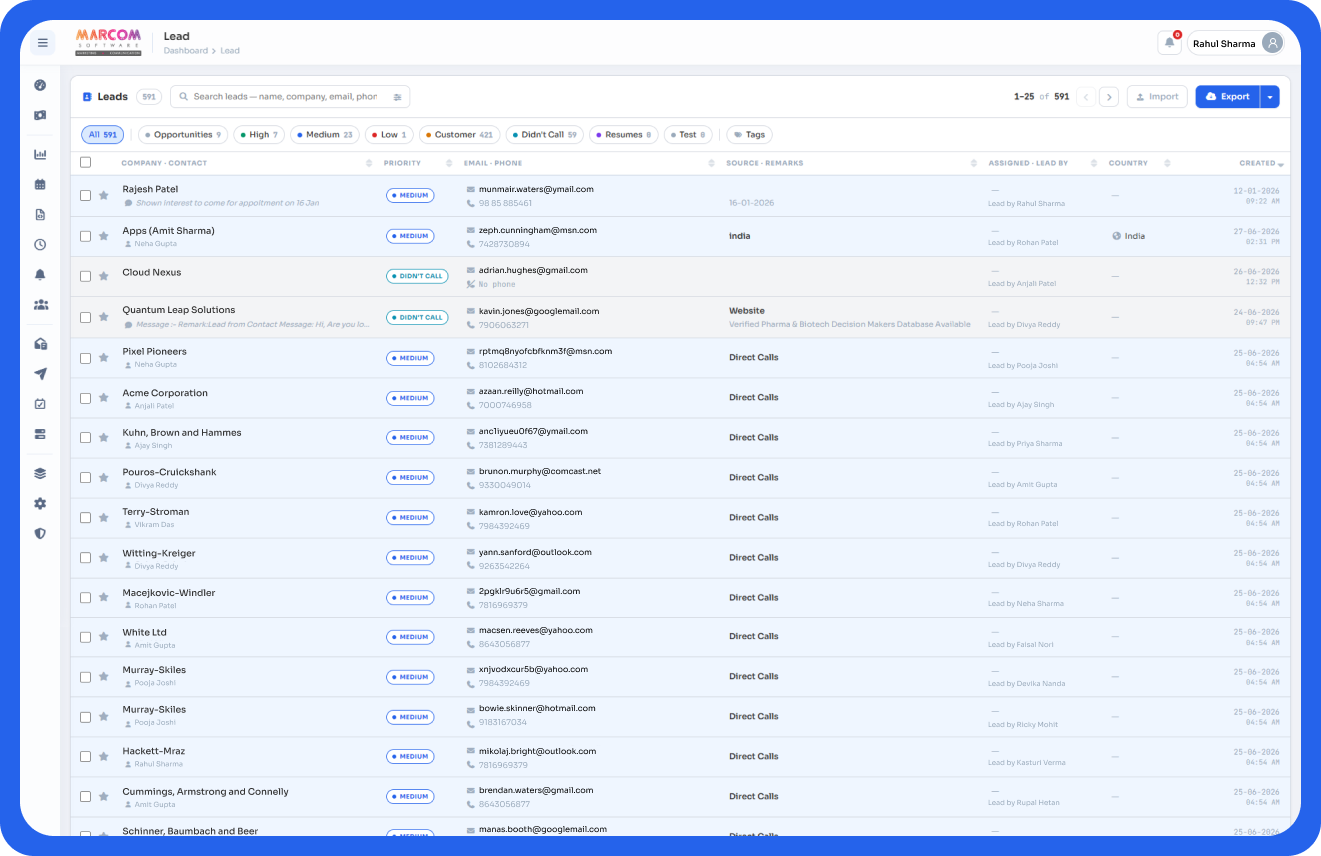Sort by Country column arrows
This screenshot has width=1321, height=856.
click(1167, 163)
